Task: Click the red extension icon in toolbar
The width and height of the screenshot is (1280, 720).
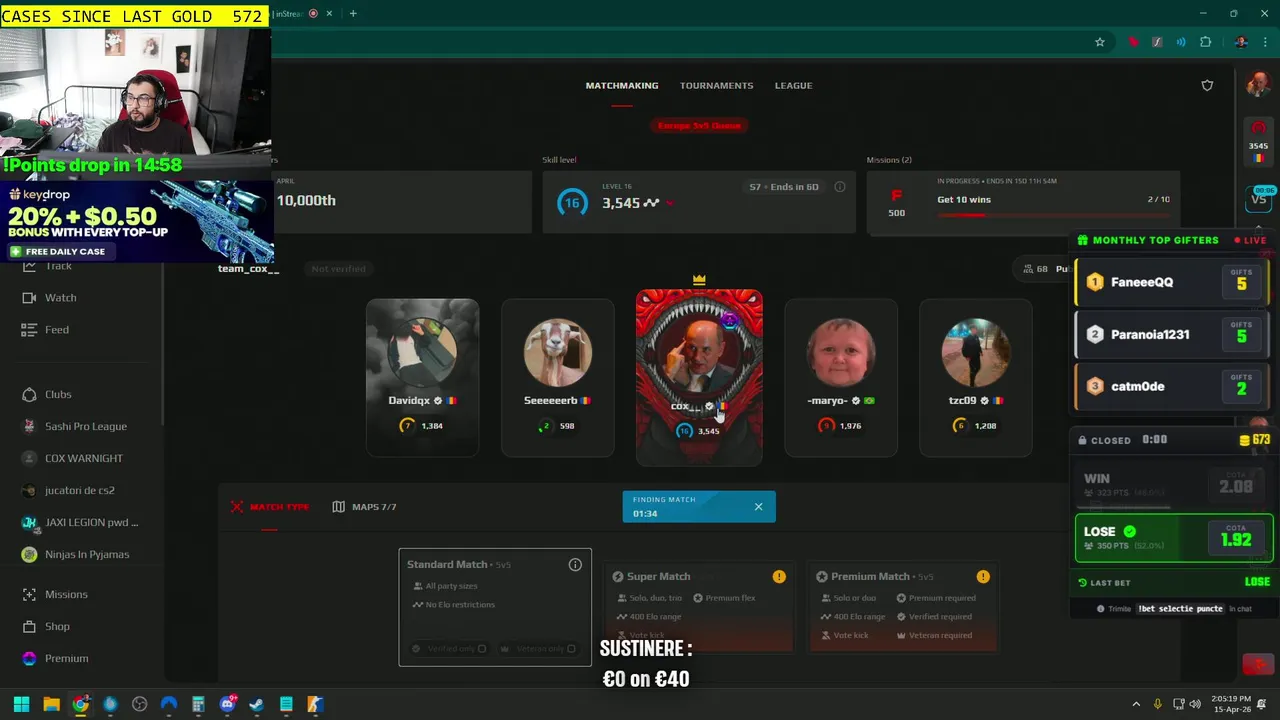Action: (x=1133, y=42)
